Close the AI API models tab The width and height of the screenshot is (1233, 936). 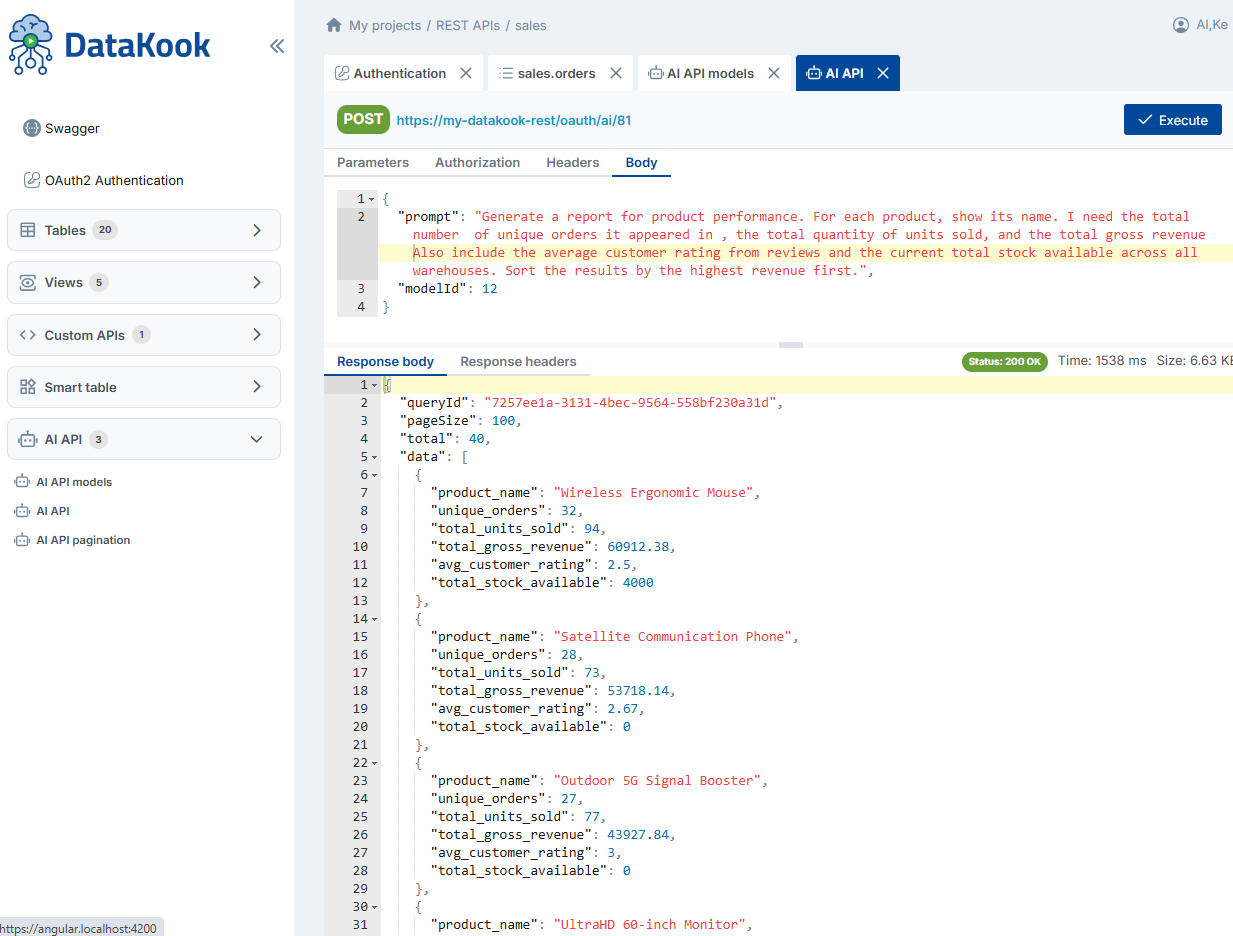tap(773, 73)
